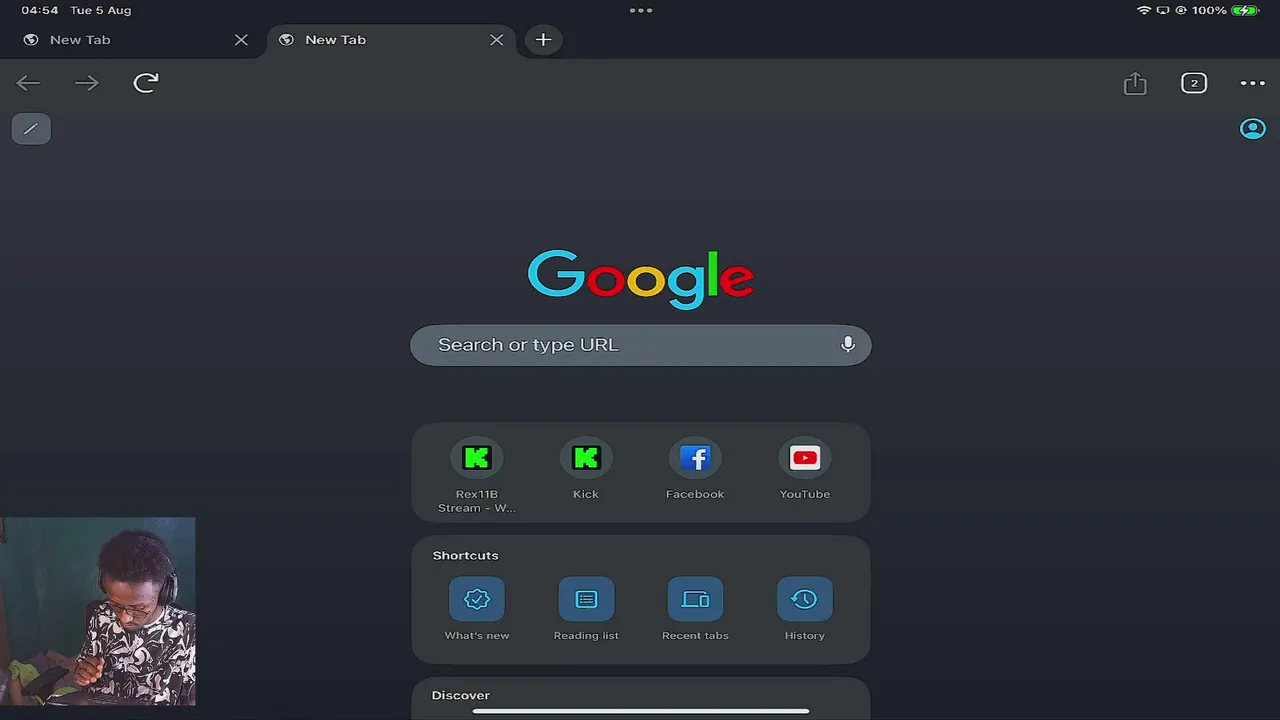Tap the 04:54 clock in status bar

click(x=40, y=10)
